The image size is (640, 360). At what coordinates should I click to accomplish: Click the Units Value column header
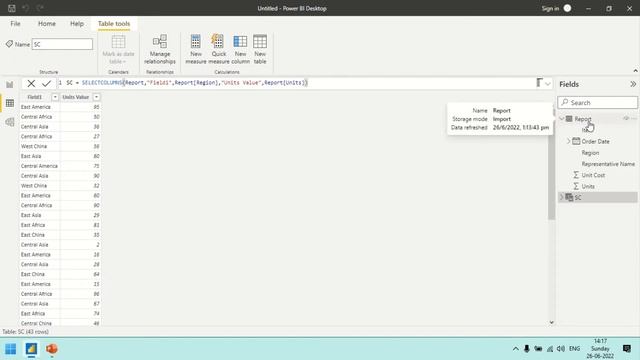coord(76,97)
